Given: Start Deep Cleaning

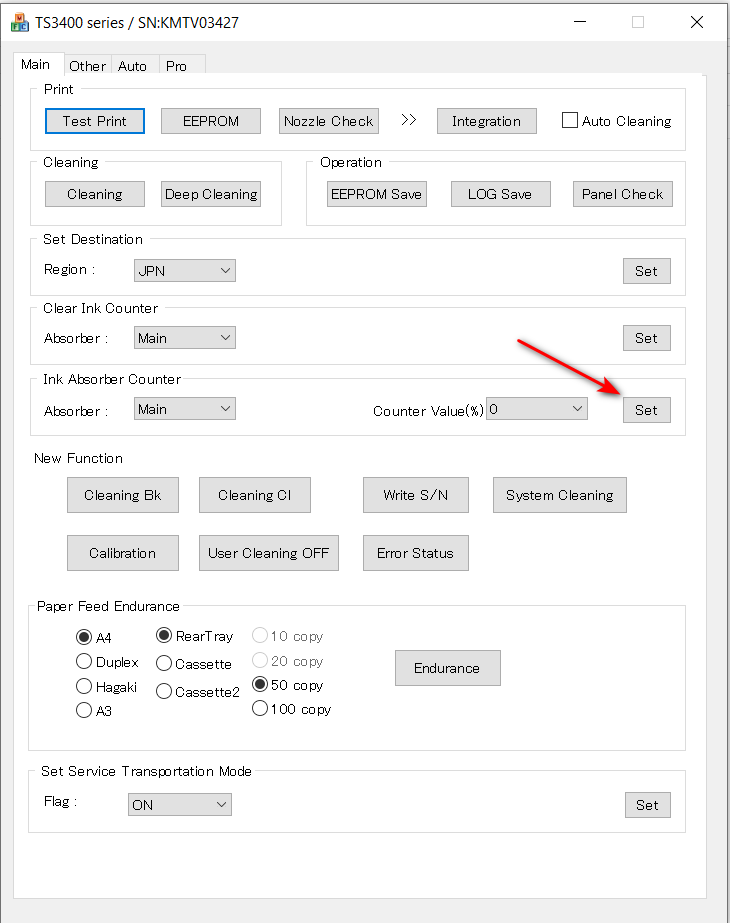Looking at the screenshot, I should point(211,194).
